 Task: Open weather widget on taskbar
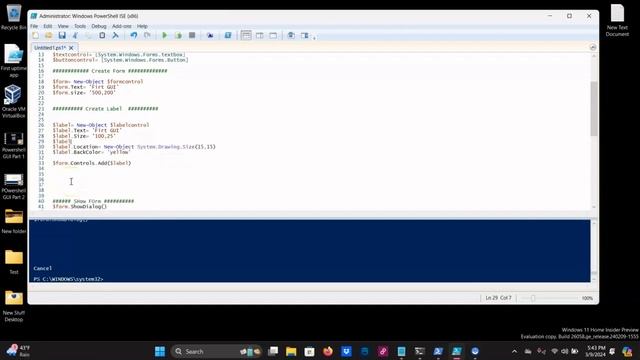18,351
